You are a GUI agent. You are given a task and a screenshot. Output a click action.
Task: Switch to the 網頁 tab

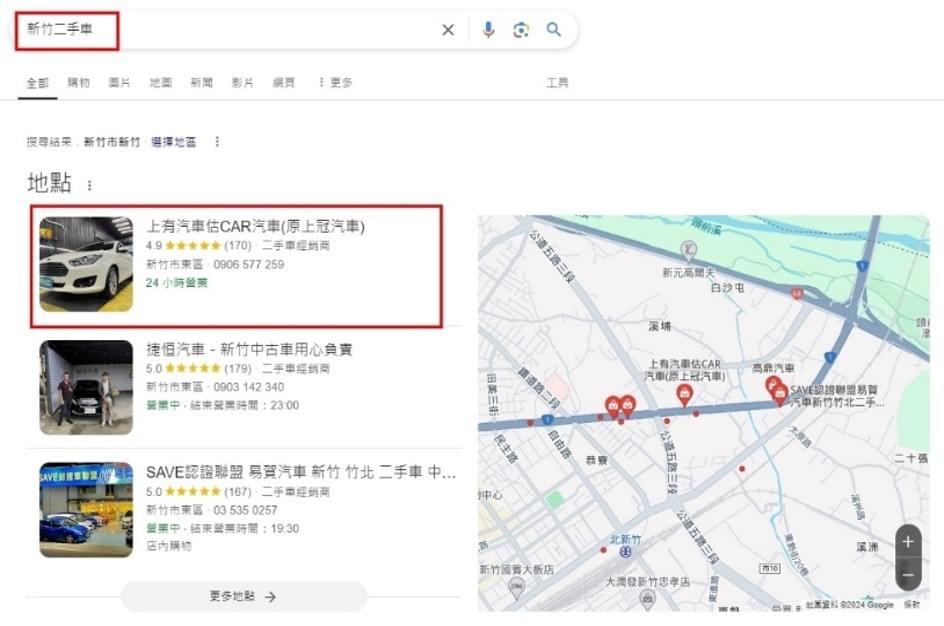click(x=284, y=82)
